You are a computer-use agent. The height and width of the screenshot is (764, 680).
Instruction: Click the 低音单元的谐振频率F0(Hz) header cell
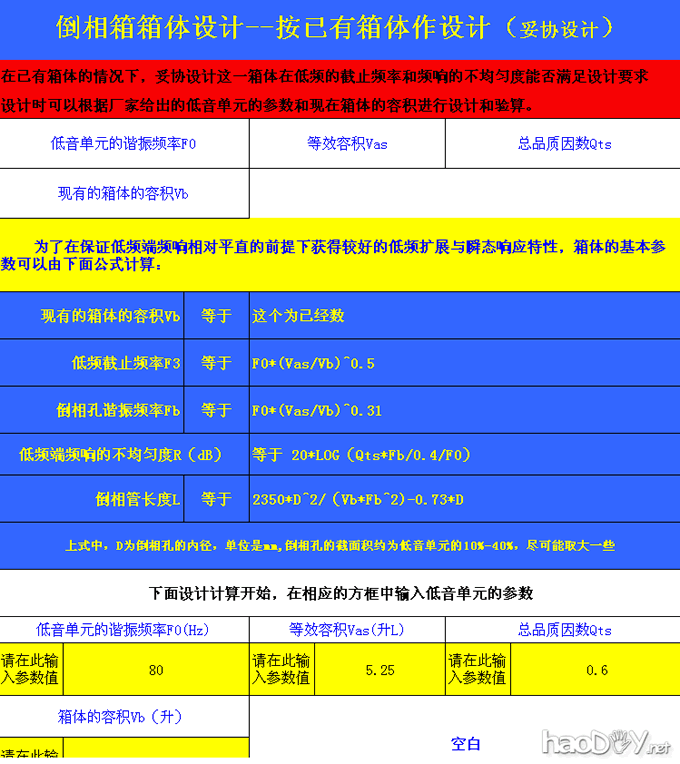(123, 630)
